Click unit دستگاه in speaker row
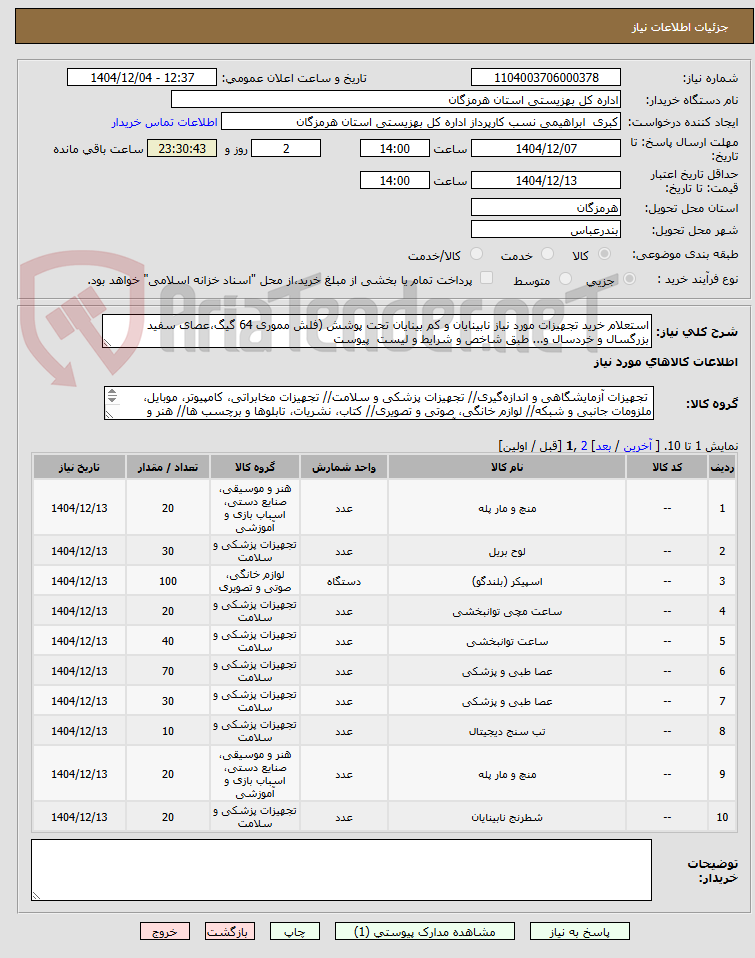Screen dimensions: 755x958 click(x=344, y=582)
